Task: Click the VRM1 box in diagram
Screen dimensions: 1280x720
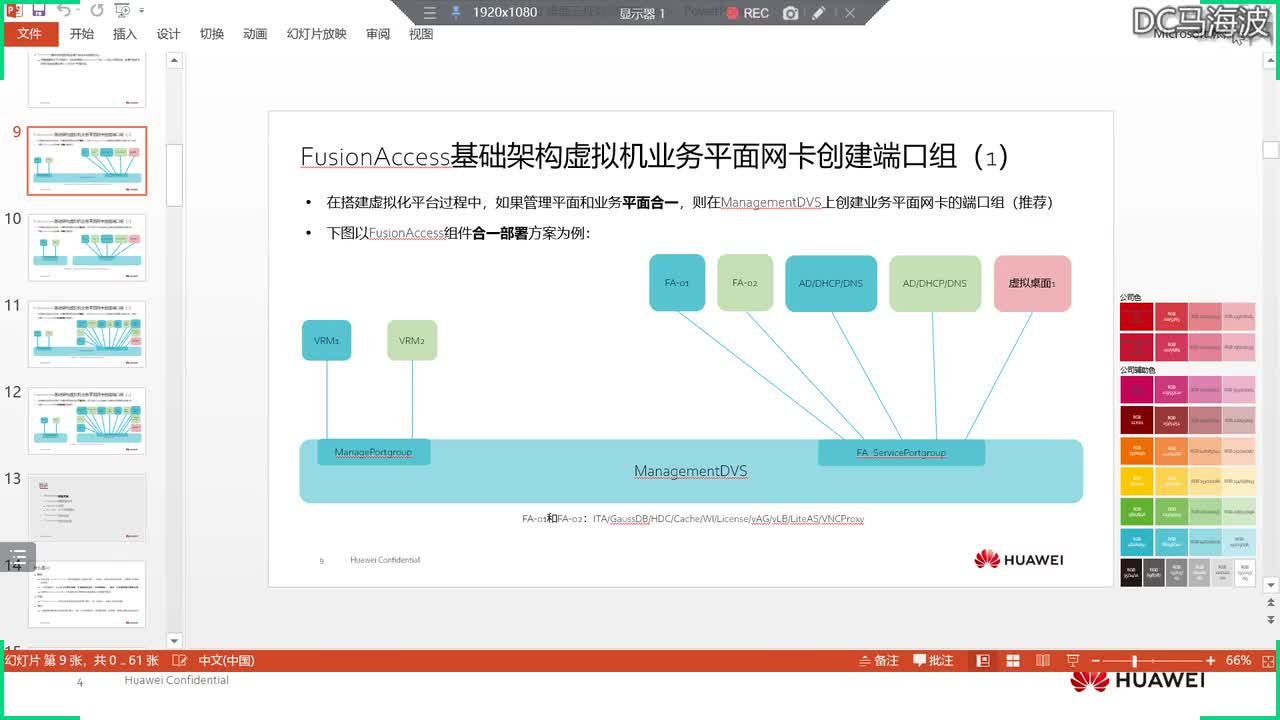Action: coord(326,341)
